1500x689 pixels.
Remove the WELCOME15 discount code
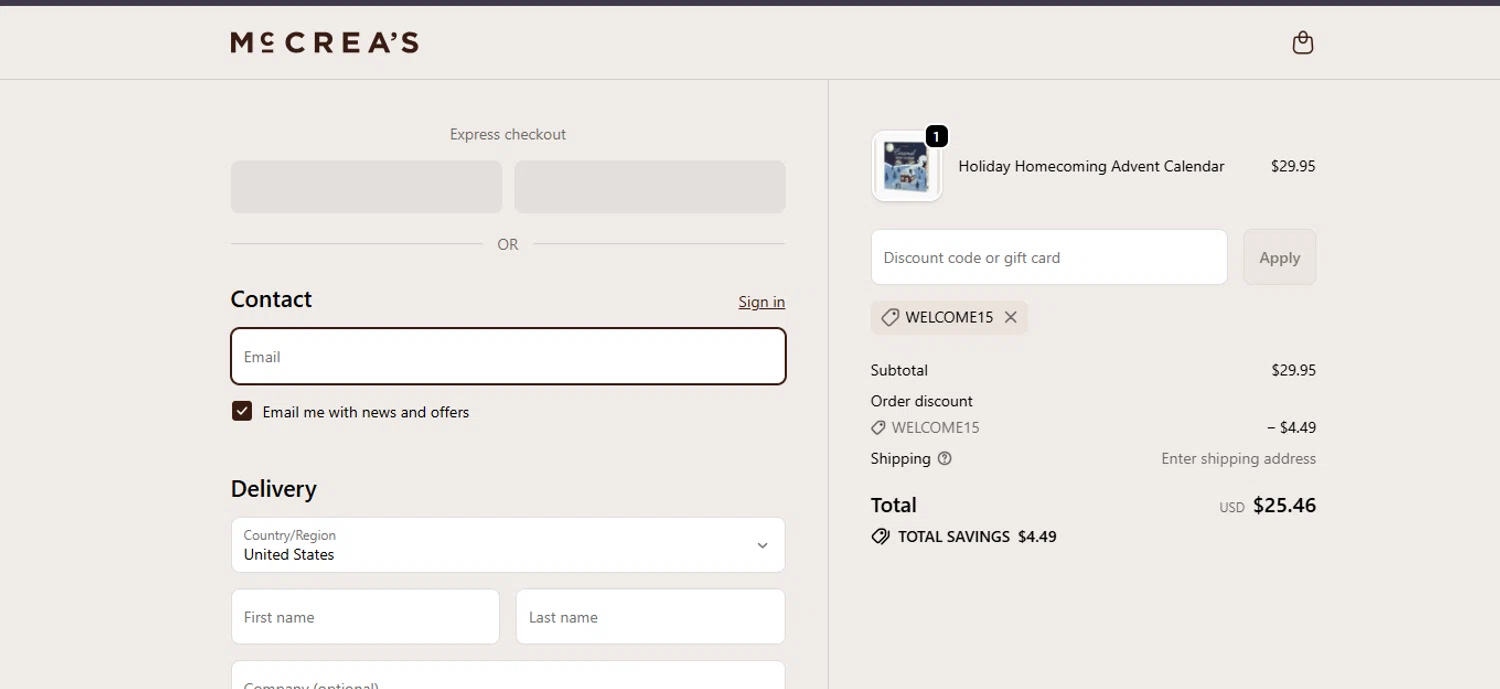(1011, 317)
